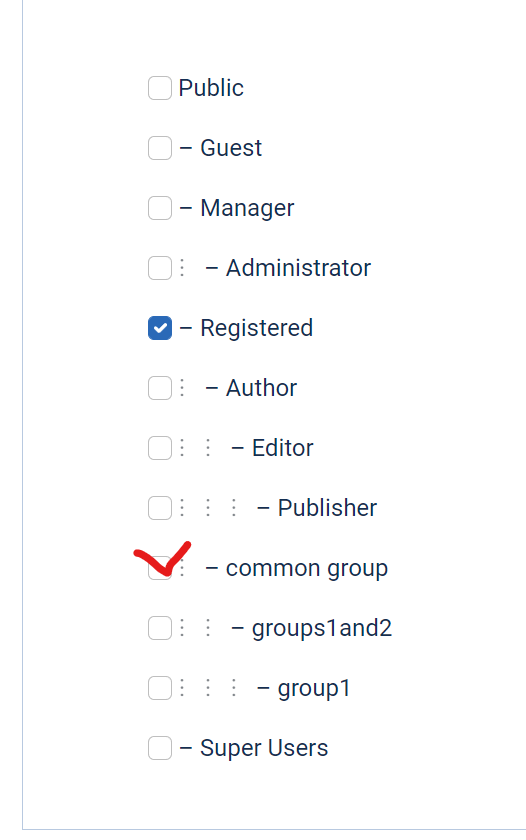Enable the Guest group checkbox
This screenshot has height=840, width=526.
(160, 148)
